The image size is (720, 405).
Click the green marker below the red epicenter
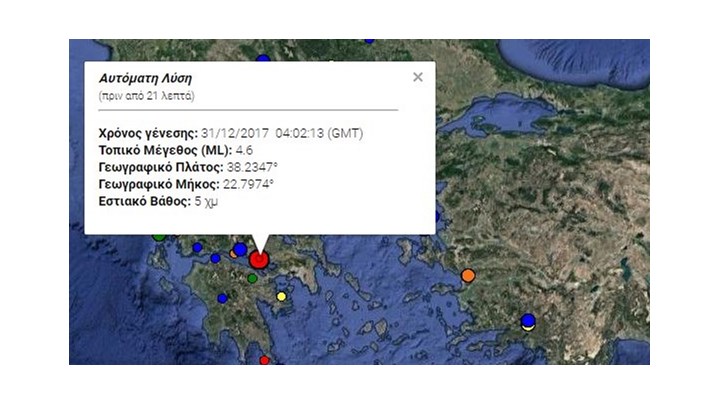252,278
